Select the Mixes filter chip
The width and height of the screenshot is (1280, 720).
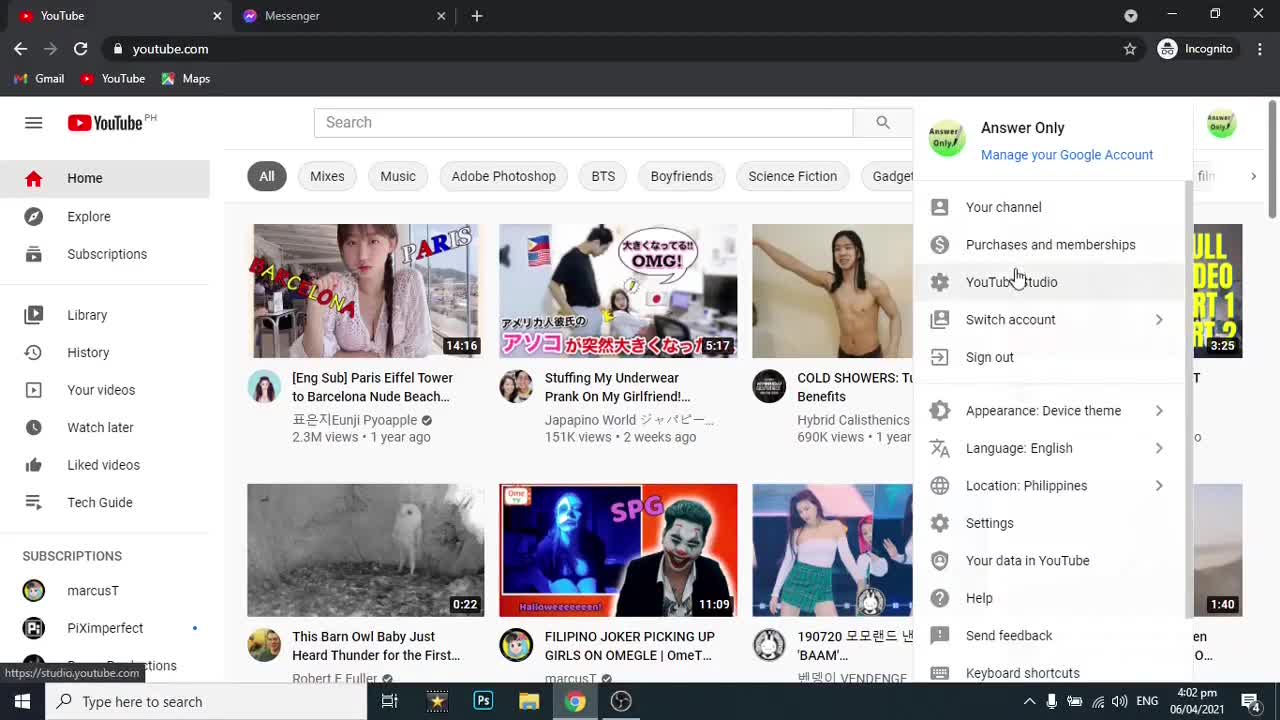[x=327, y=176]
